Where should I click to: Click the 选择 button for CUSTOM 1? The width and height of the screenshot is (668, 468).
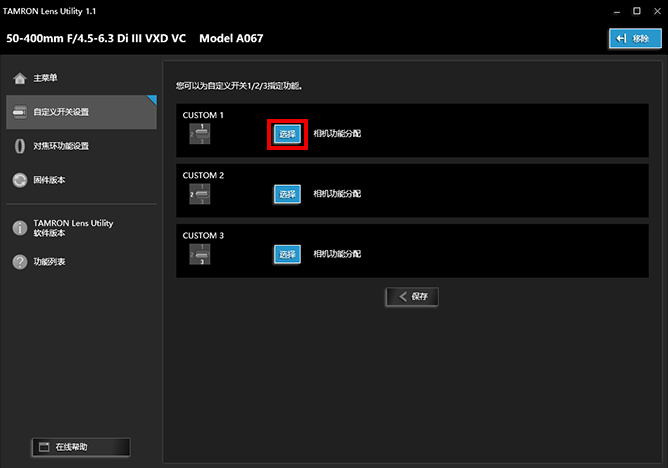point(287,134)
